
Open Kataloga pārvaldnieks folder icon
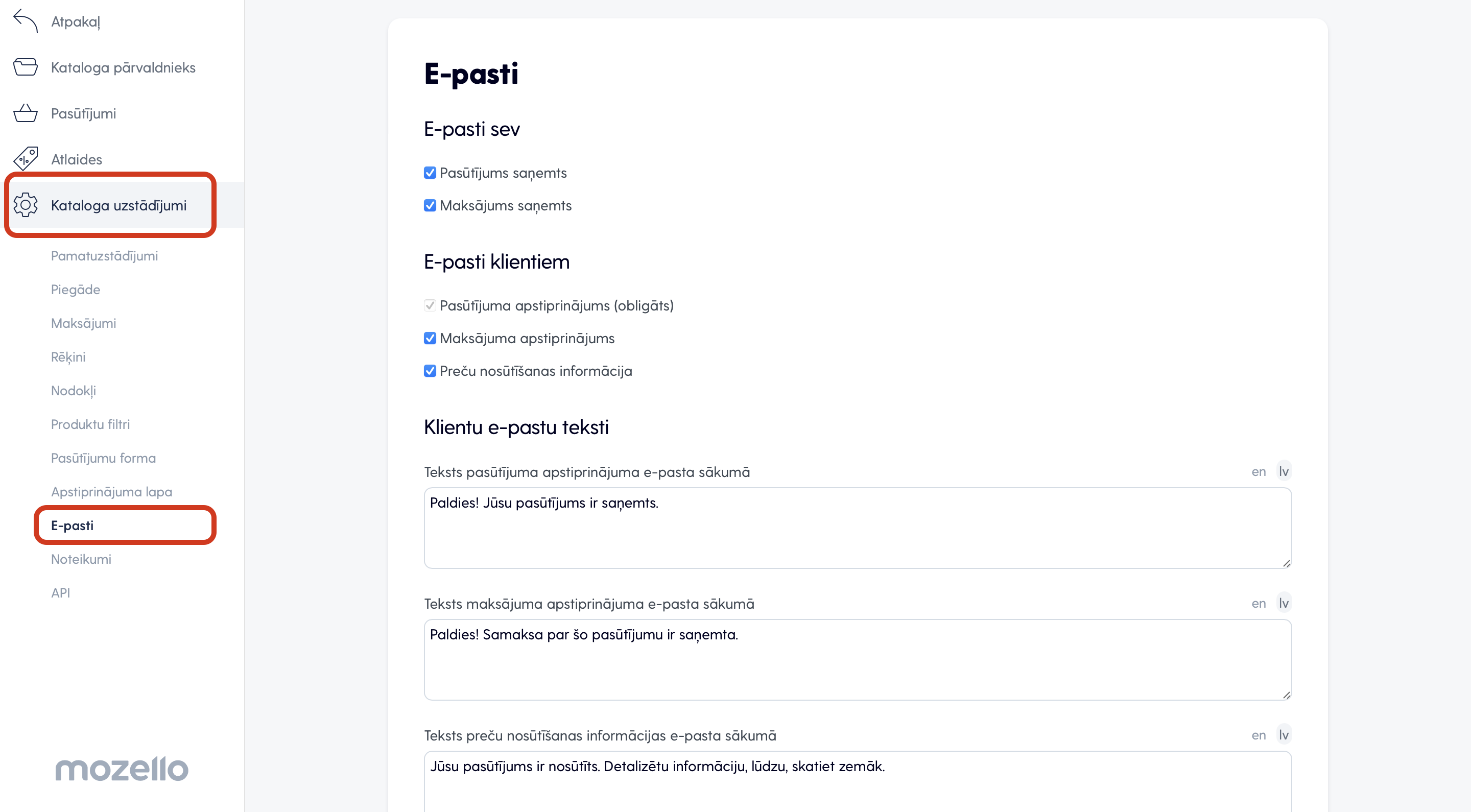(x=26, y=67)
